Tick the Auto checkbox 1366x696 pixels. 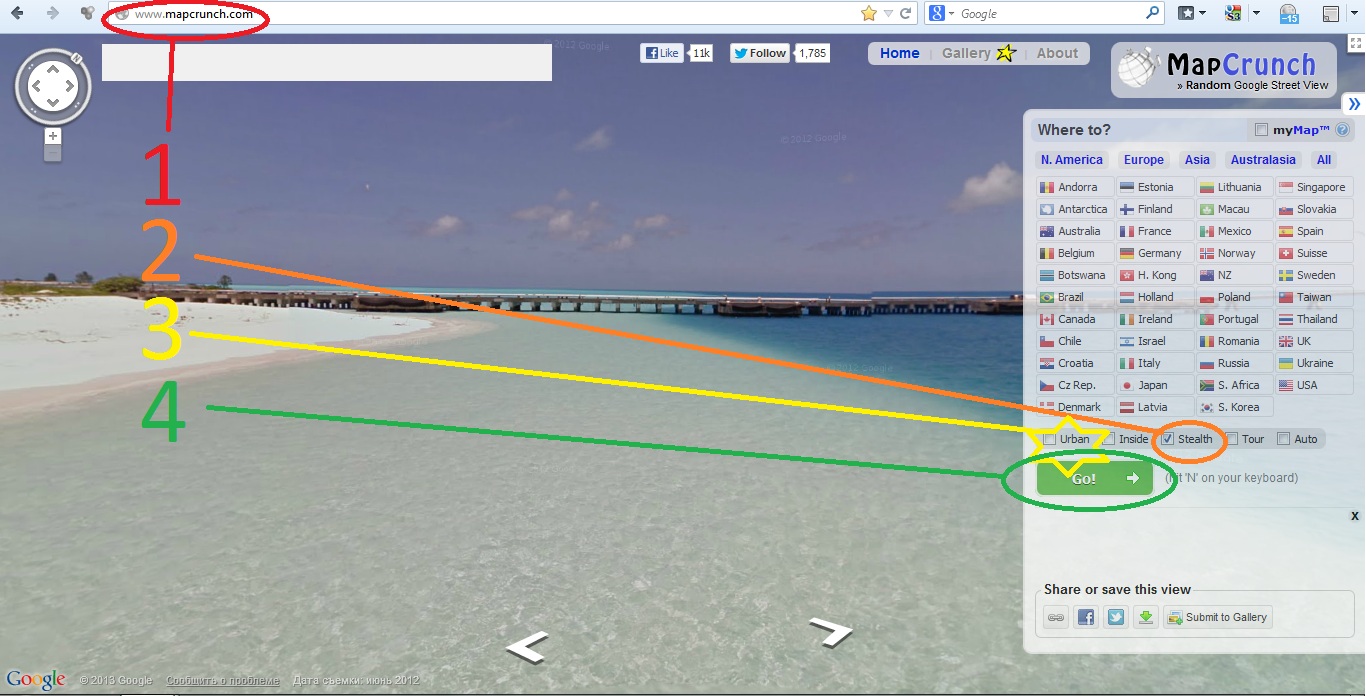(x=1284, y=439)
